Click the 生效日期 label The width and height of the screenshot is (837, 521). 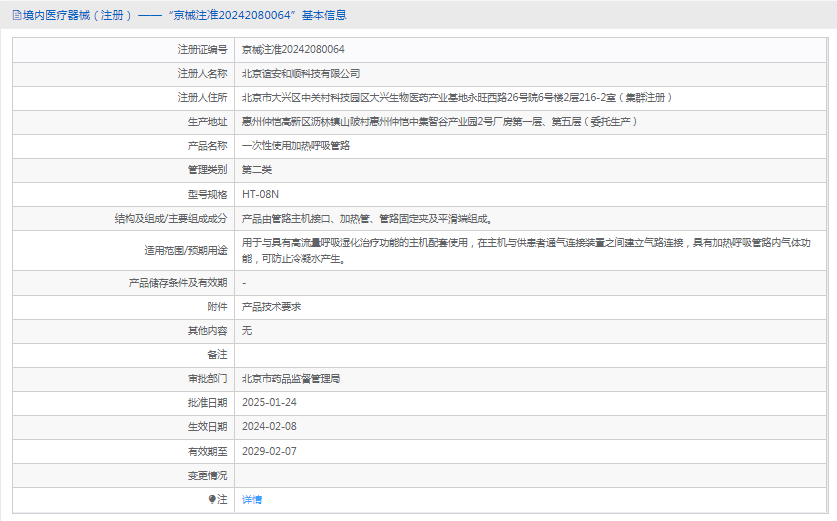click(207, 427)
